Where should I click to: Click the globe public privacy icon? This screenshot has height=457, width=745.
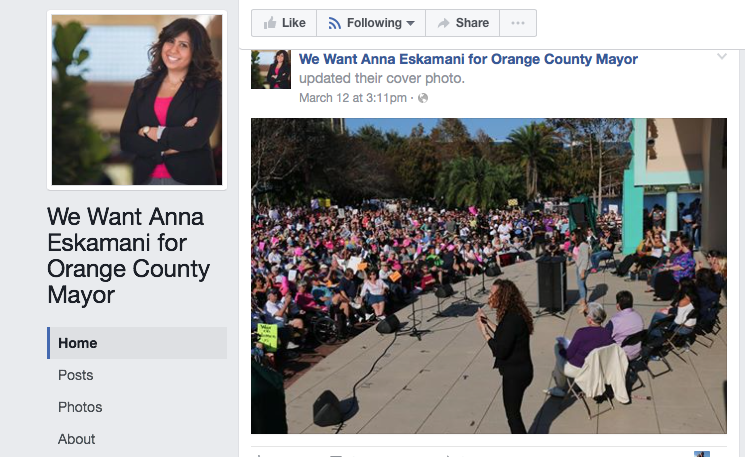tap(423, 98)
